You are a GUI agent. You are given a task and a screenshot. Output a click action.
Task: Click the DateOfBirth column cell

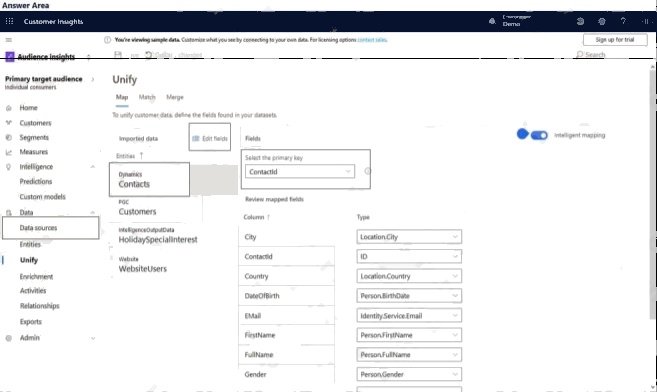[287, 296]
